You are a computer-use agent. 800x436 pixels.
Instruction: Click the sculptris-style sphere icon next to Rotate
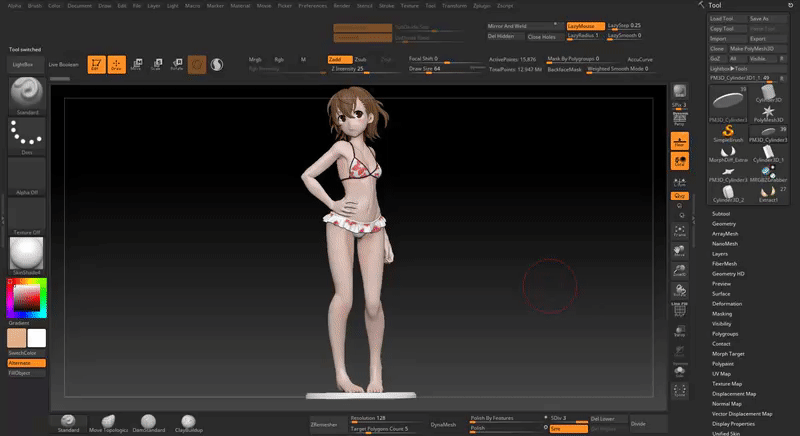(x=217, y=64)
